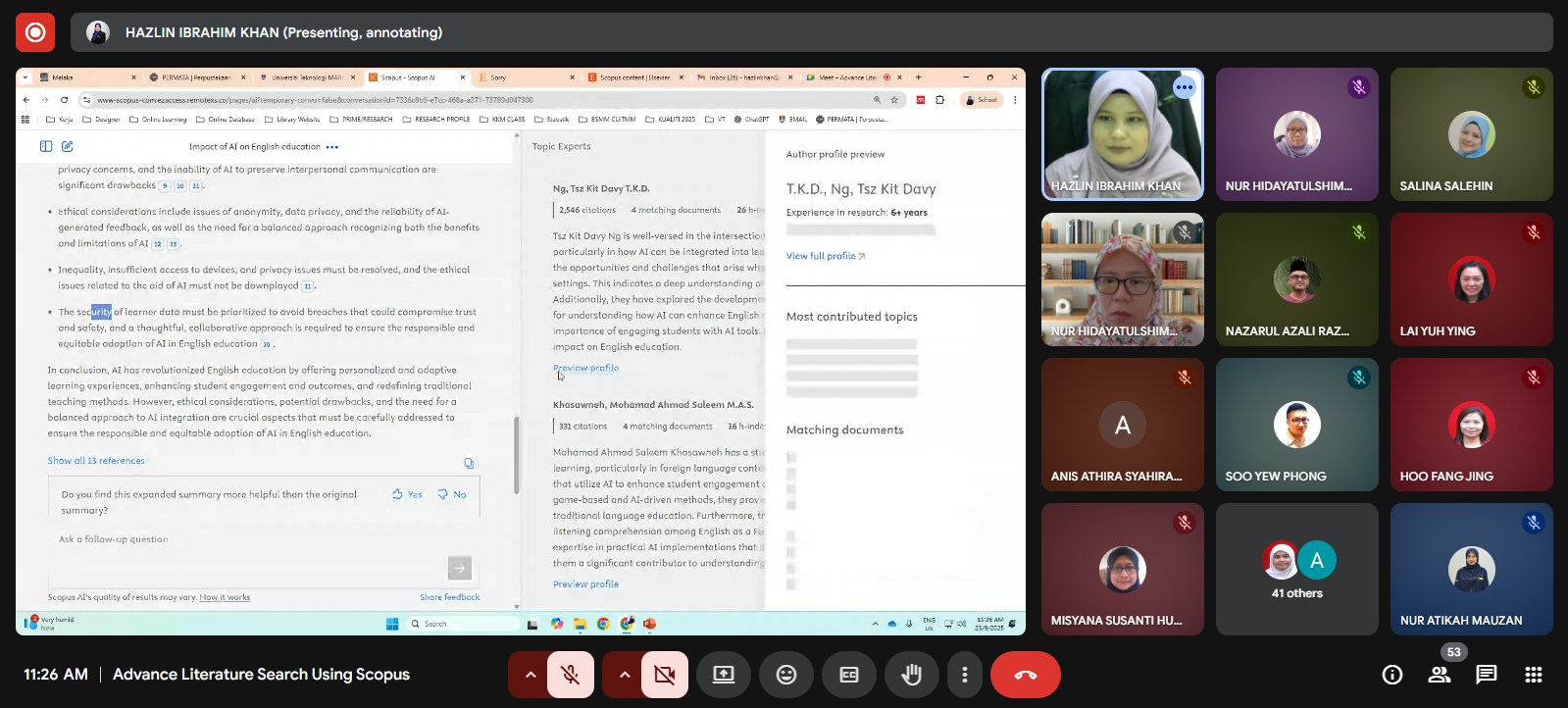
Task: Open the activities grid icon
Action: pos(1534,675)
